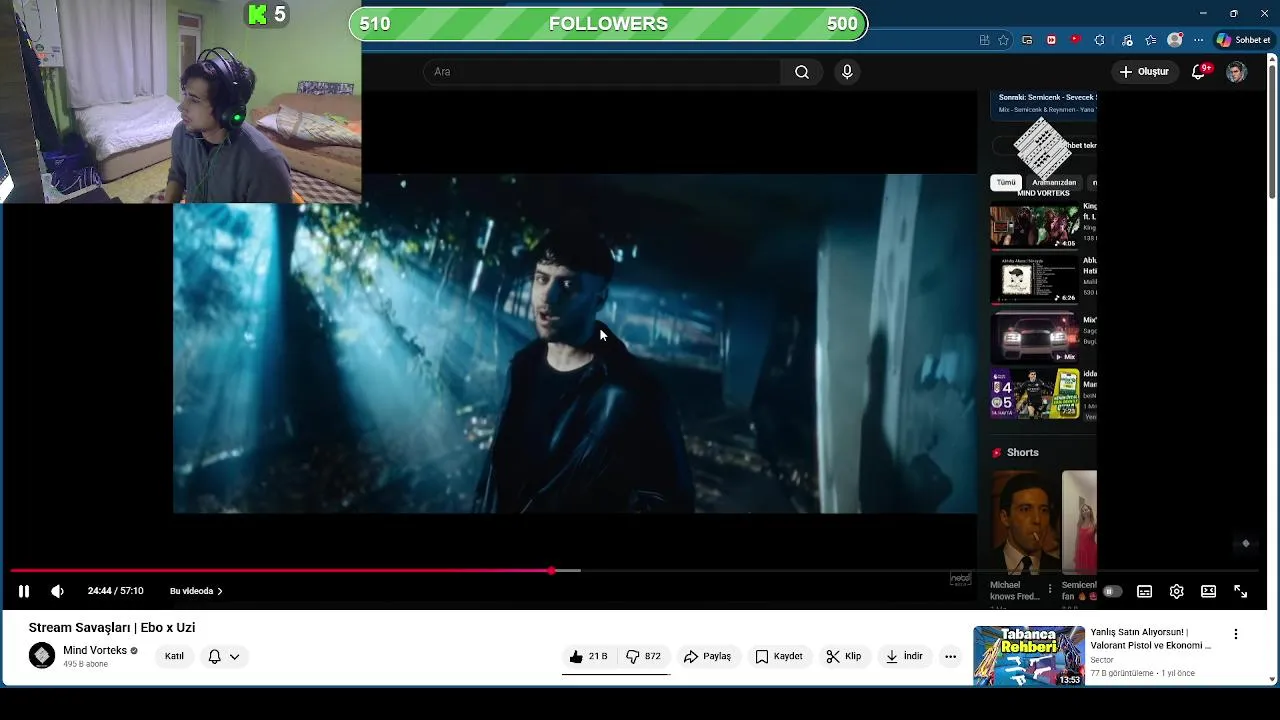
Task: Pause the video with the pause button
Action: (x=24, y=591)
